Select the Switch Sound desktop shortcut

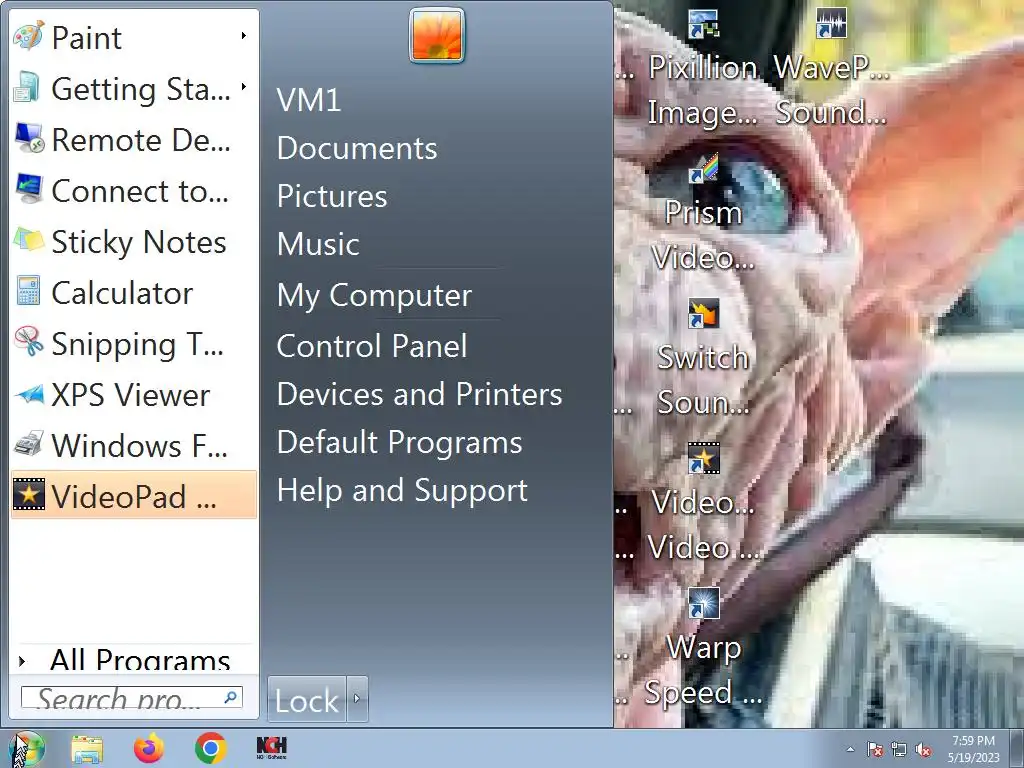pos(703,359)
